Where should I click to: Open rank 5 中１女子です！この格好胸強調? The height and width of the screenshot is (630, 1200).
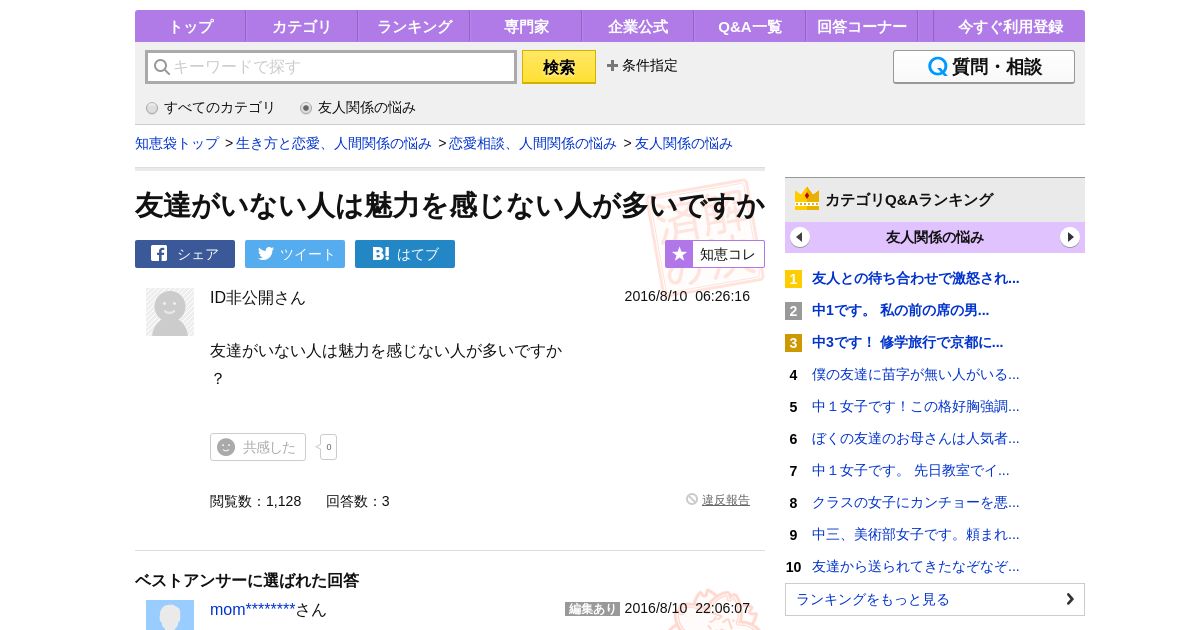click(x=916, y=407)
